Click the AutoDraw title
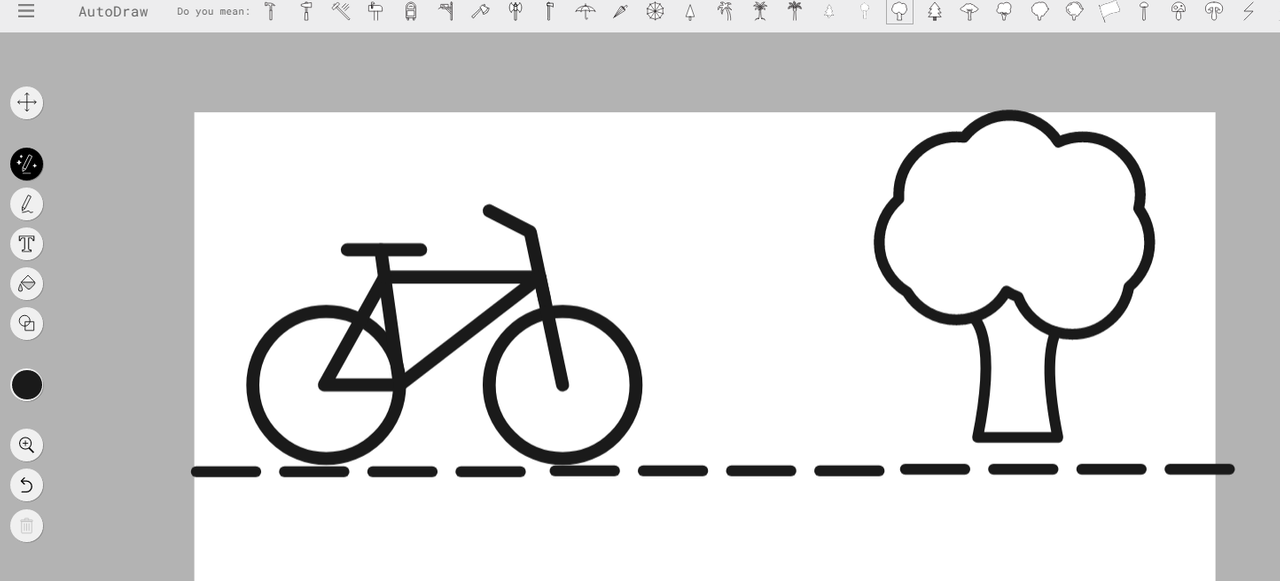Image resolution: width=1280 pixels, height=581 pixels. click(113, 12)
